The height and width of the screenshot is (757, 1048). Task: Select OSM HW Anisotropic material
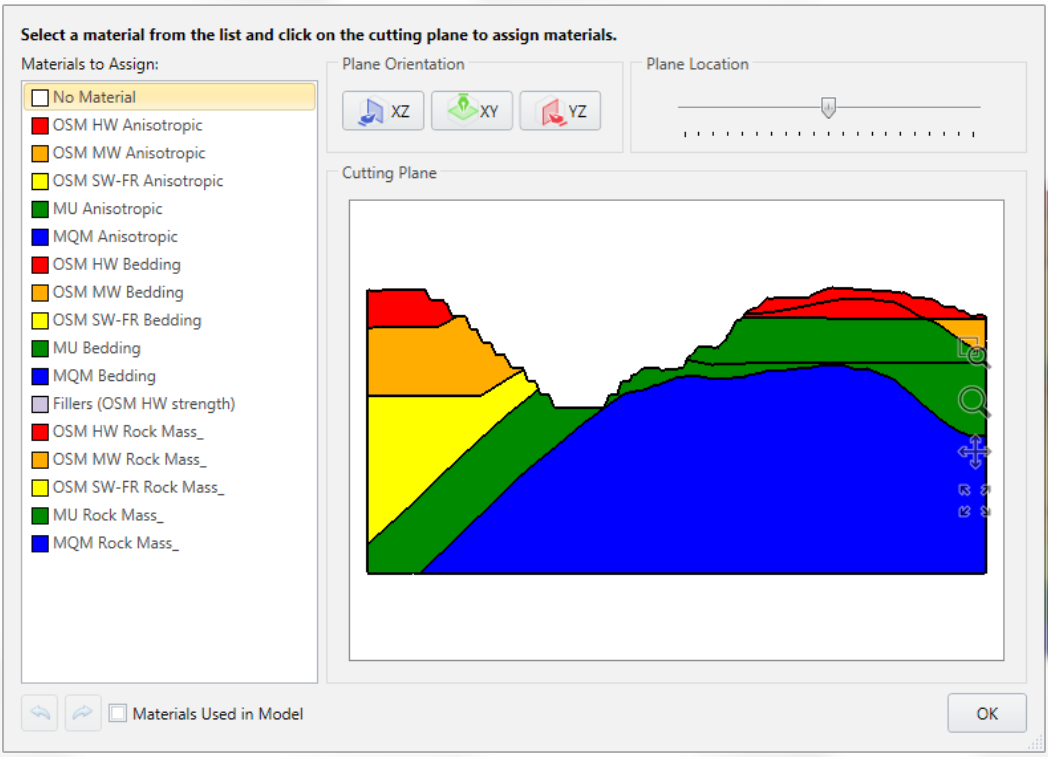(127, 125)
